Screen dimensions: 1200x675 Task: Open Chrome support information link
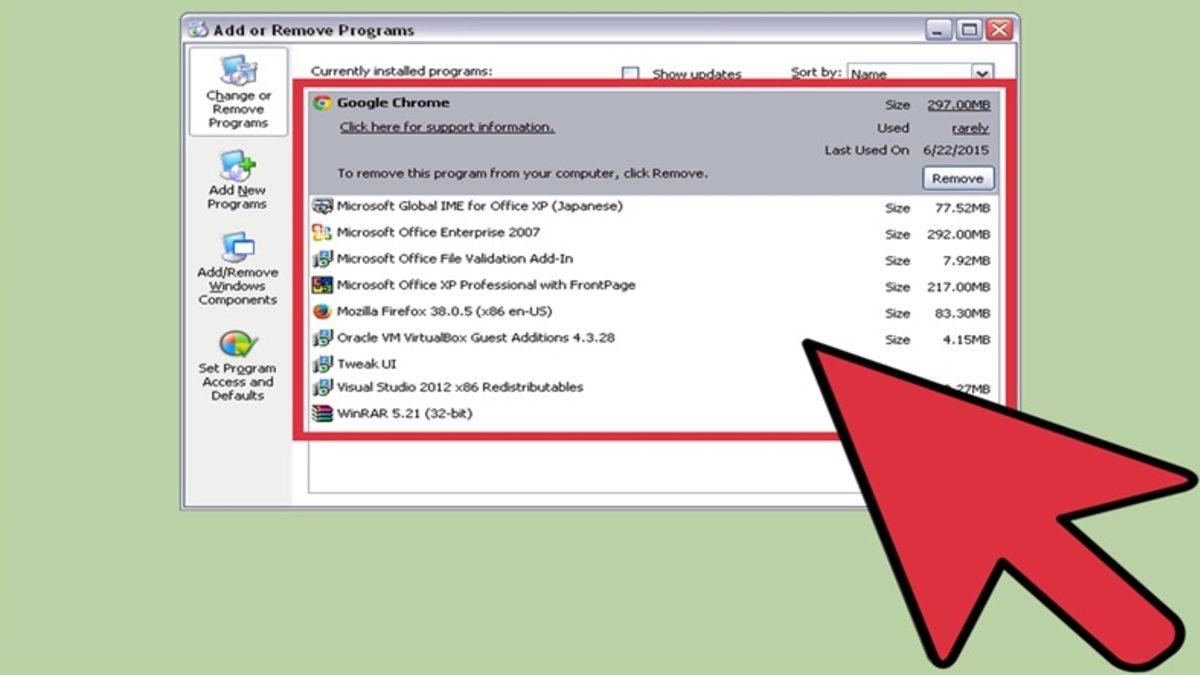pyautogui.click(x=446, y=127)
